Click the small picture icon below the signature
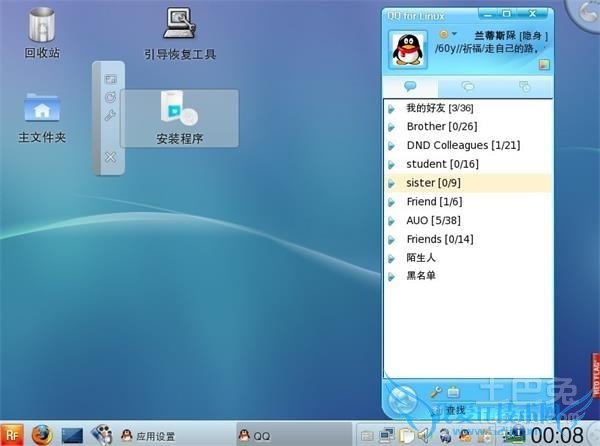Image resolution: width=600 pixels, height=446 pixels. click(x=544, y=64)
